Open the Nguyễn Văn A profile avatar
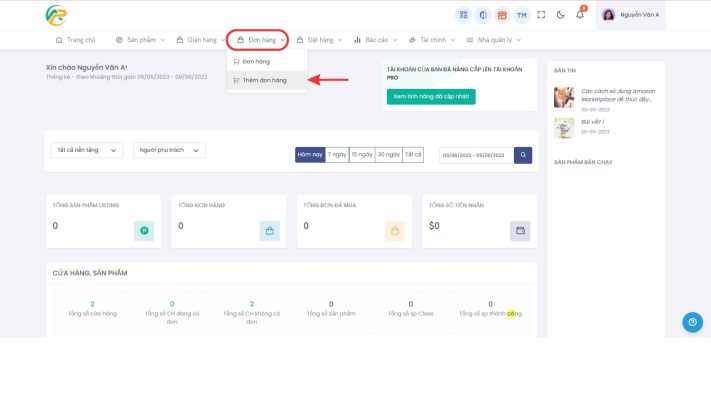 coord(611,15)
